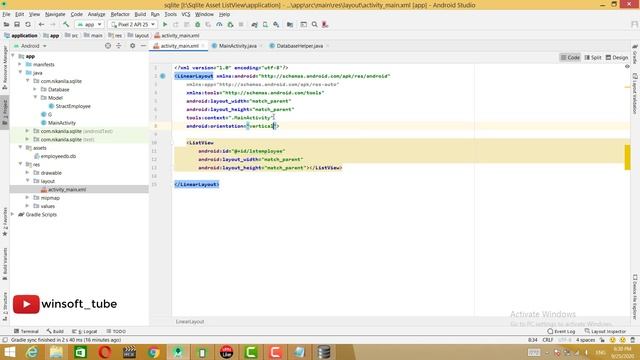This screenshot has height=360, width=640.
Task: Open the Pixel 2 API 25 device dropdown
Action: (x=133, y=24)
